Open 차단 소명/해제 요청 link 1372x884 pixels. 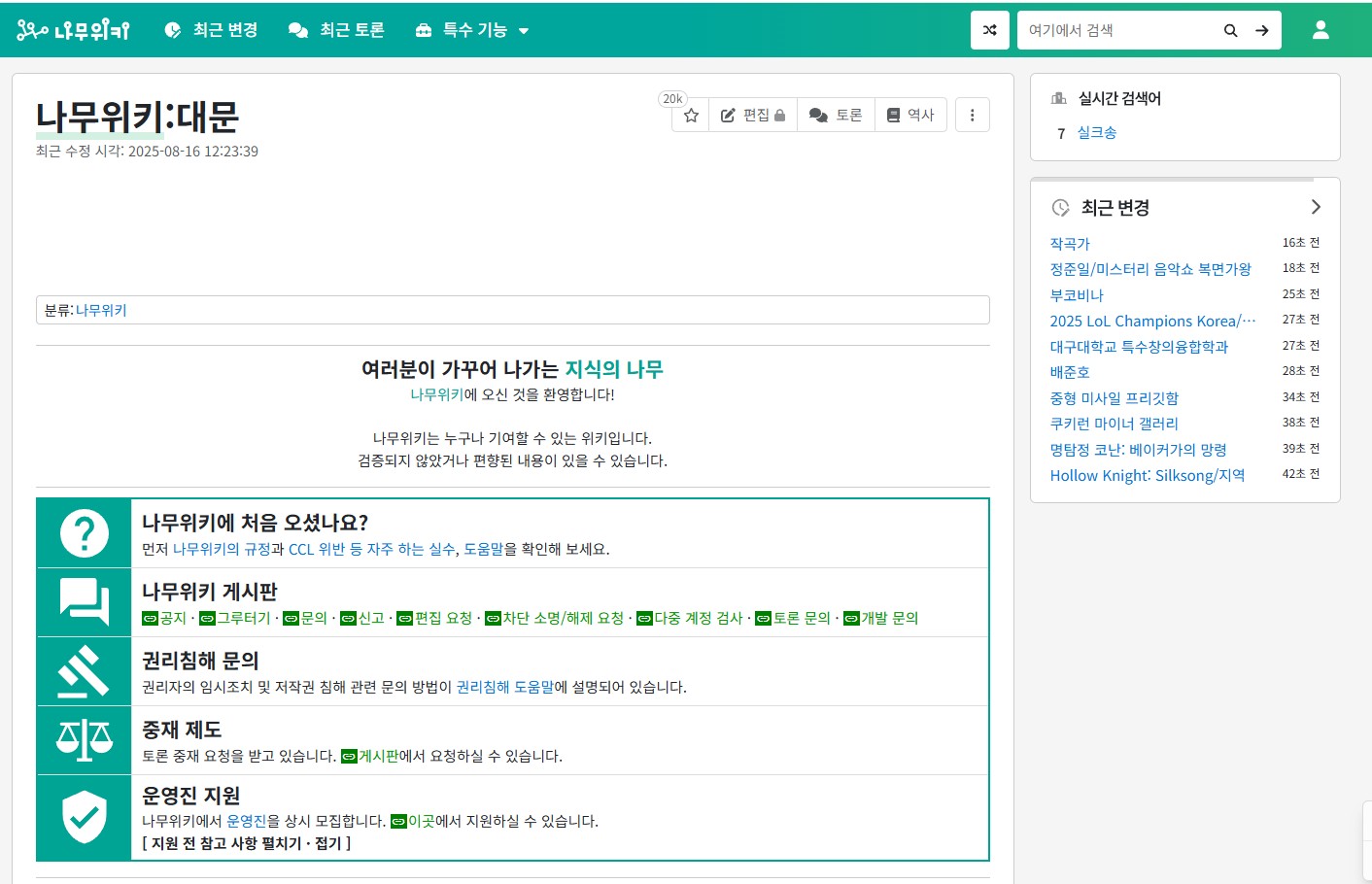coord(554,618)
